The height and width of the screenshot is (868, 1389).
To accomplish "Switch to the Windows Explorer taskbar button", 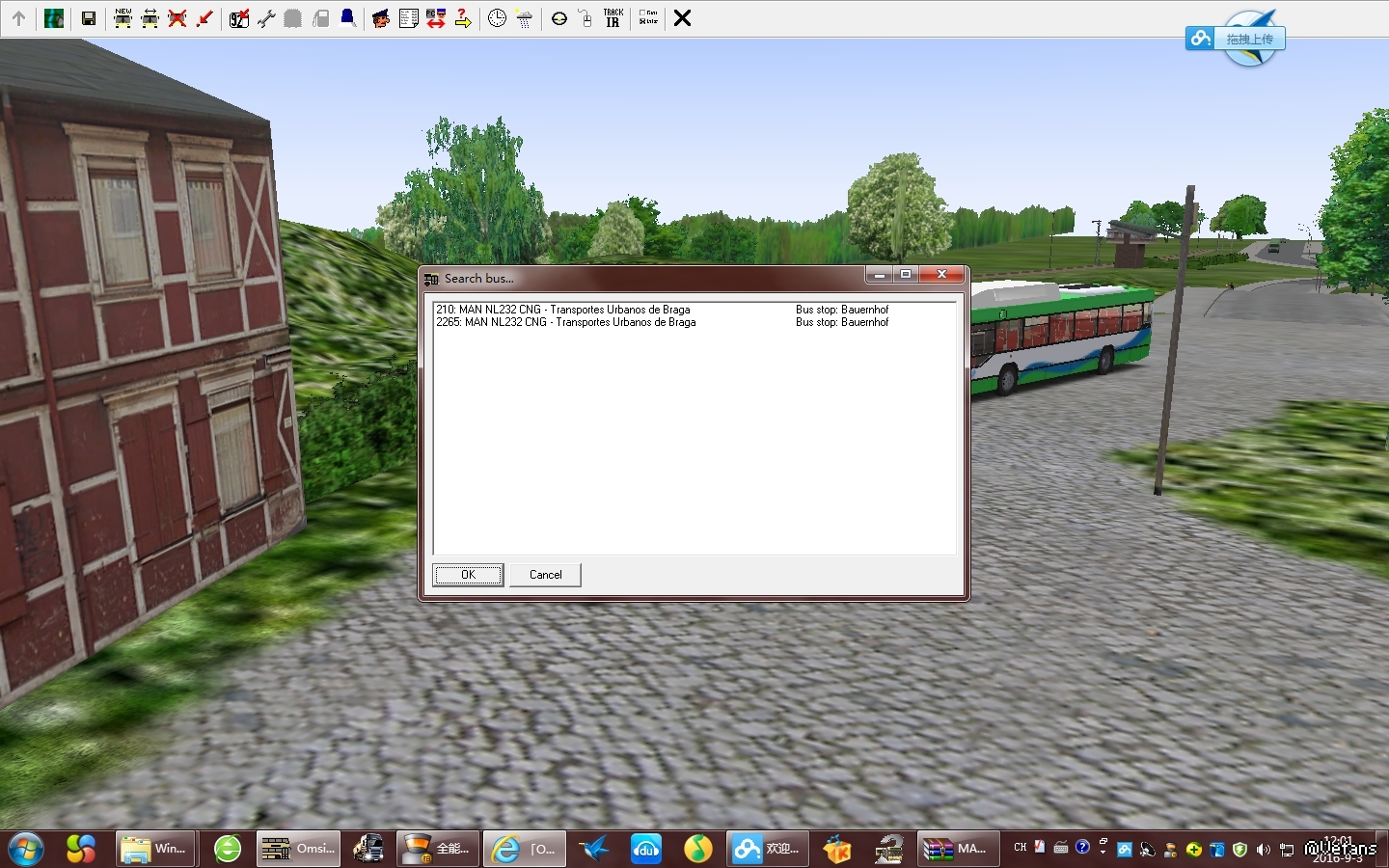I will (154, 849).
